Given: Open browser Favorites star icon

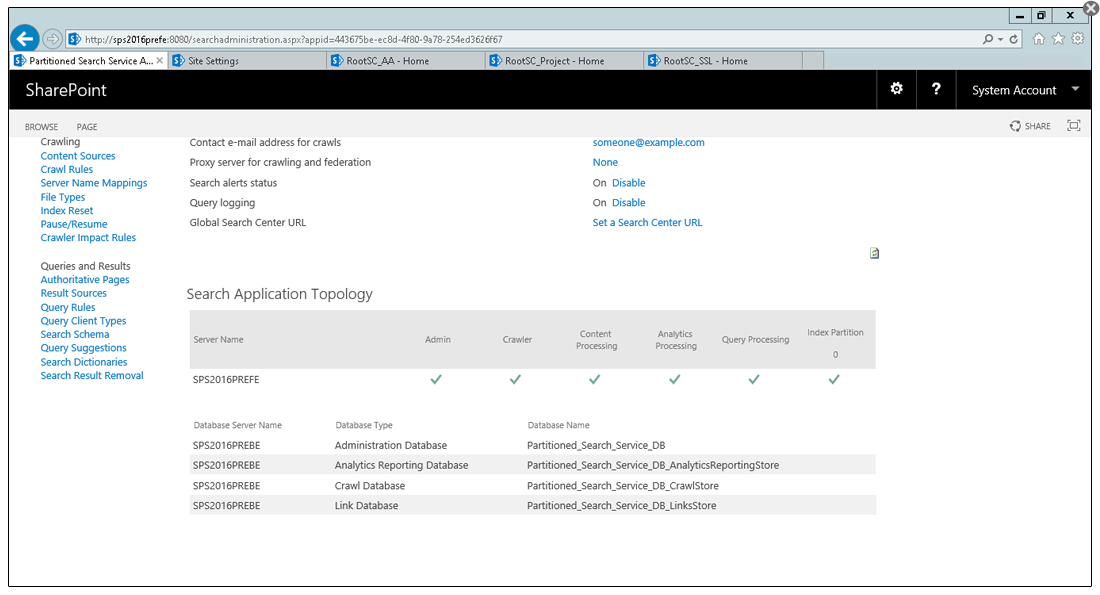Looking at the screenshot, I should (x=1058, y=39).
